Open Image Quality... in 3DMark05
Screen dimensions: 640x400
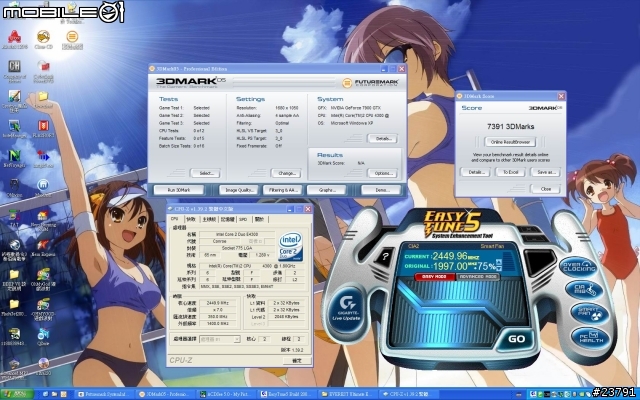point(239,190)
